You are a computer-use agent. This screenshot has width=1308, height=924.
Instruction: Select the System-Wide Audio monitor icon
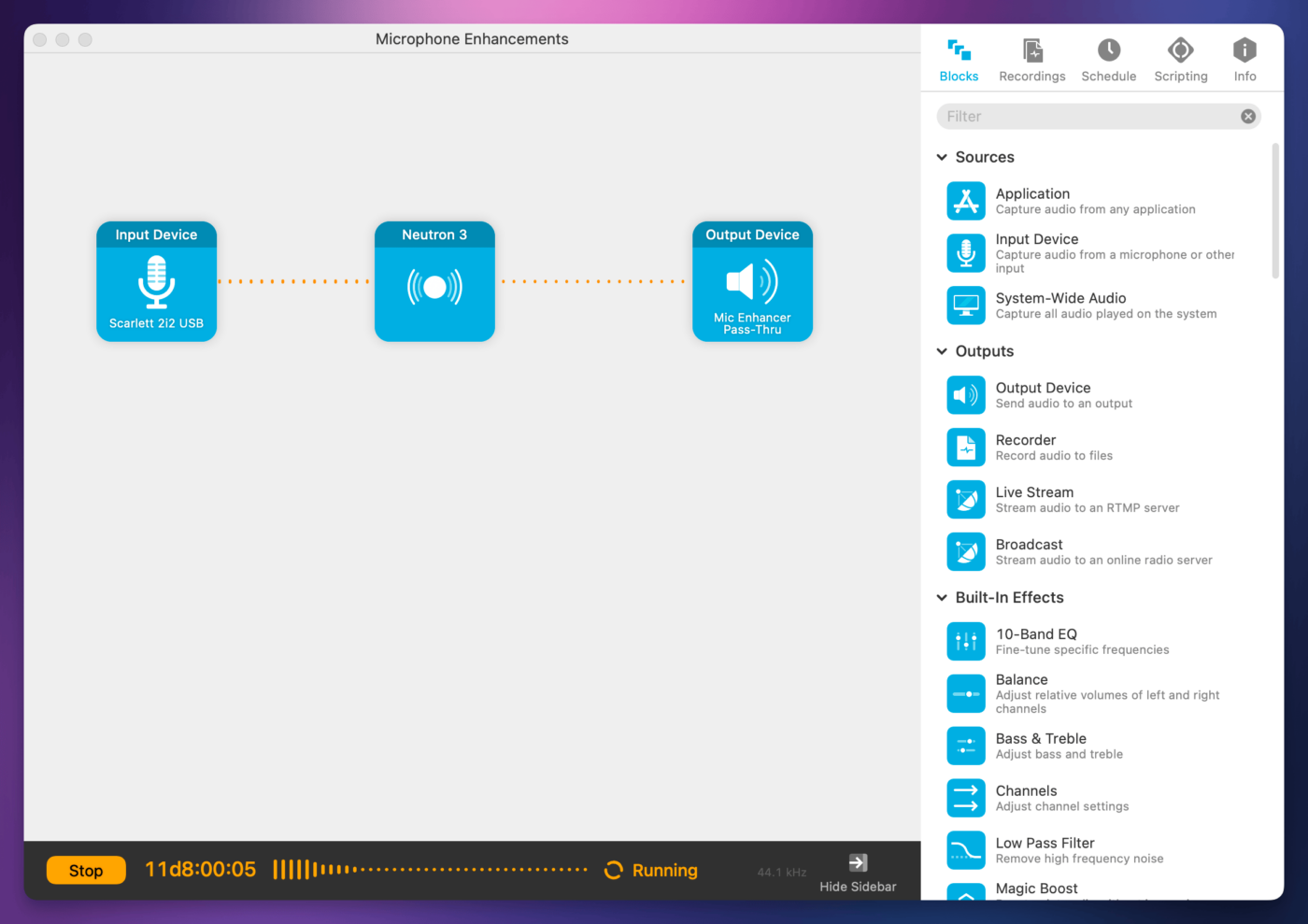(x=966, y=306)
